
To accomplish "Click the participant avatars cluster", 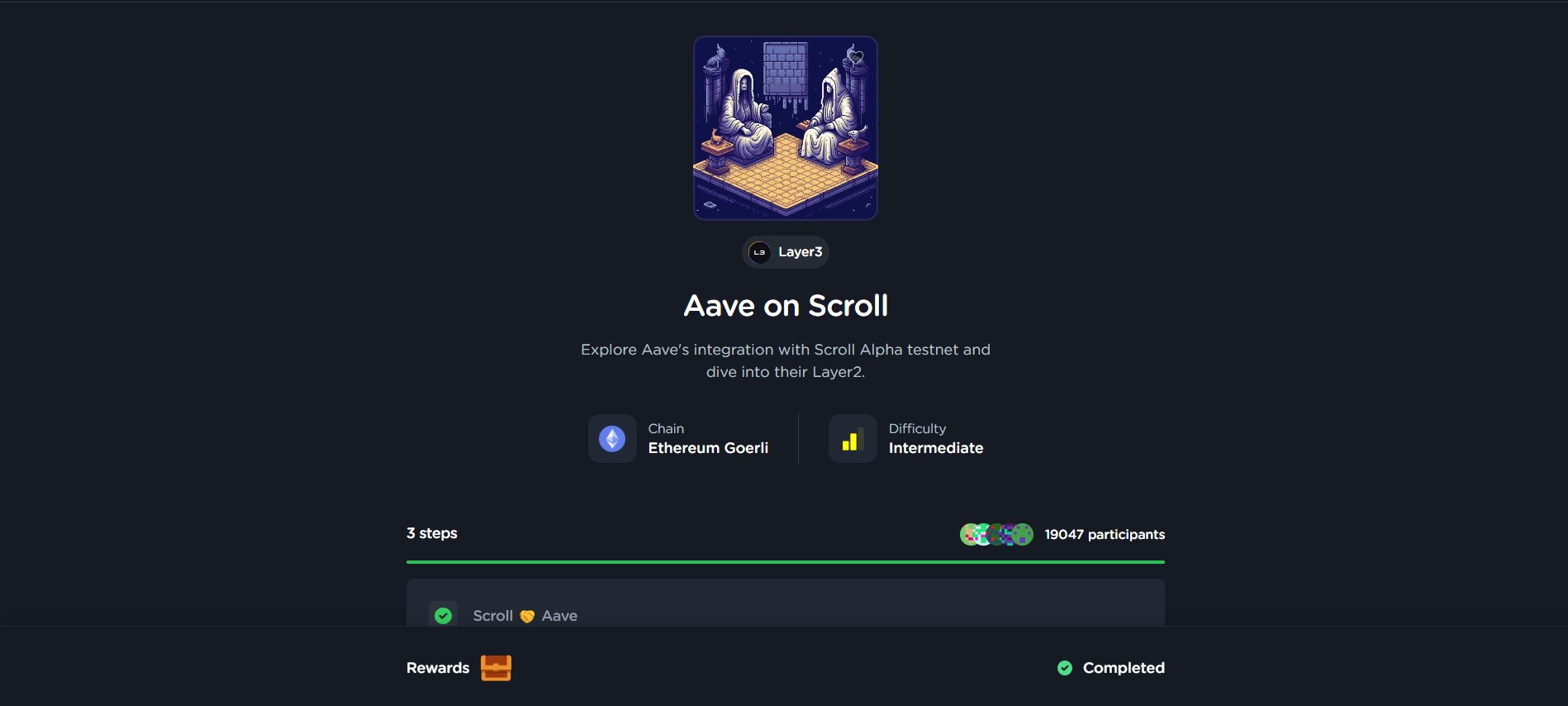I will click(x=996, y=535).
